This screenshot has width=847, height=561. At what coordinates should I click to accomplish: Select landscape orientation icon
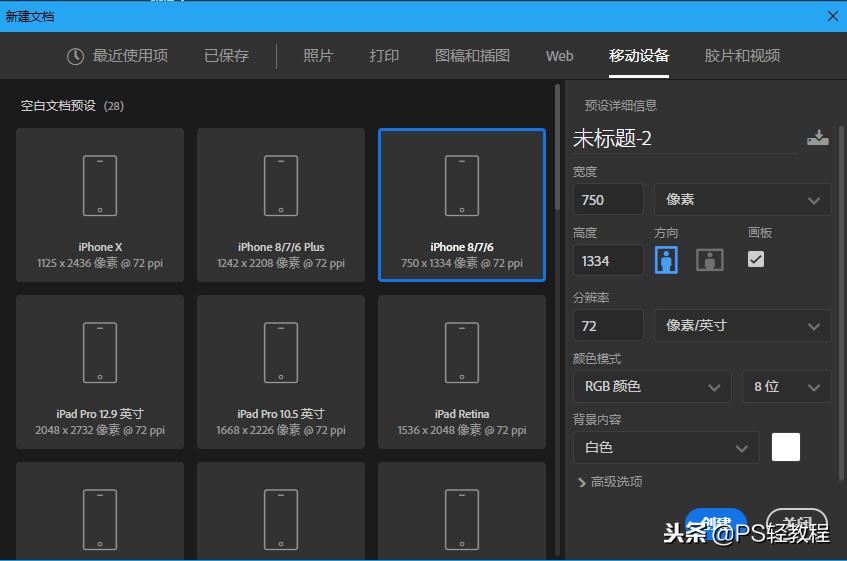(x=709, y=260)
